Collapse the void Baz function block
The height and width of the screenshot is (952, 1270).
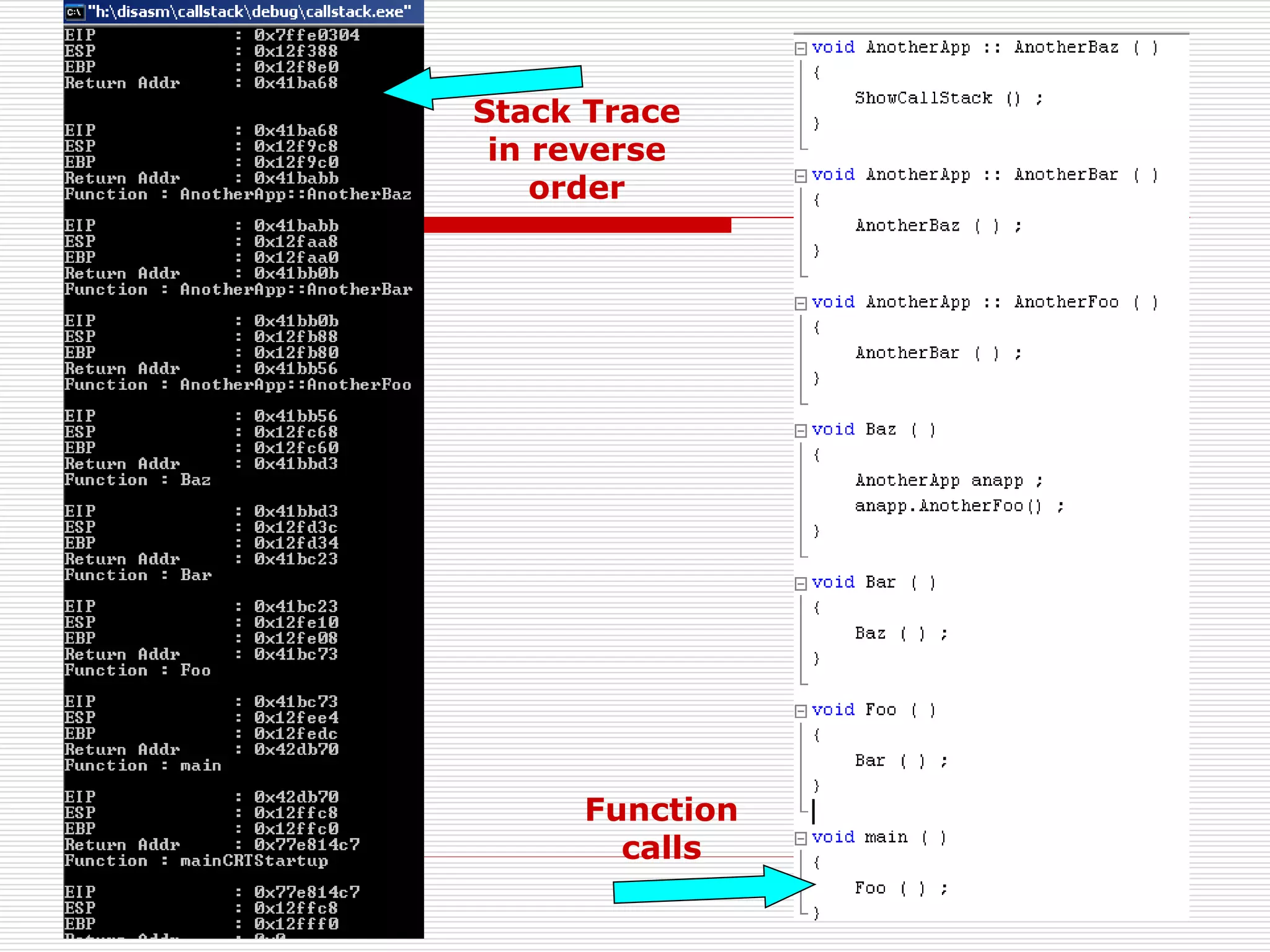pos(801,431)
